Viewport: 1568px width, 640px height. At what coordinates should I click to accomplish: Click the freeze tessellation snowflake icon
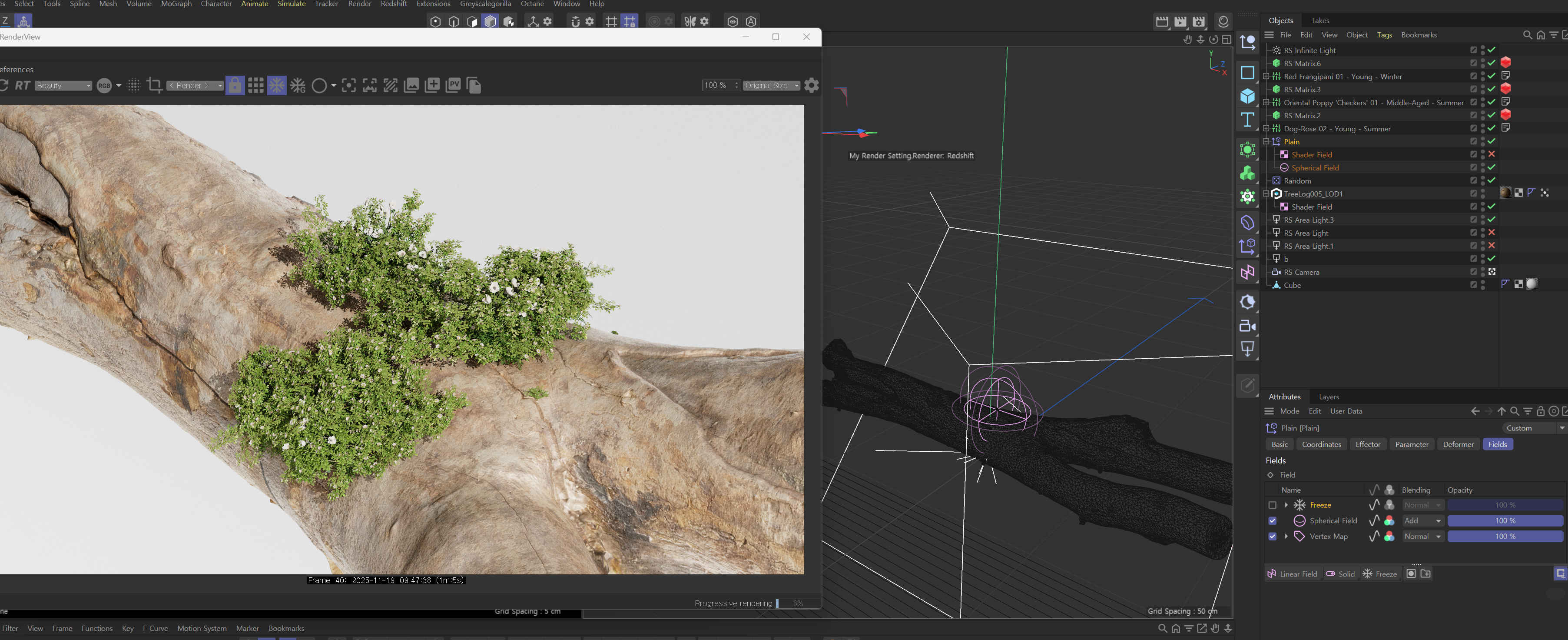(276, 85)
